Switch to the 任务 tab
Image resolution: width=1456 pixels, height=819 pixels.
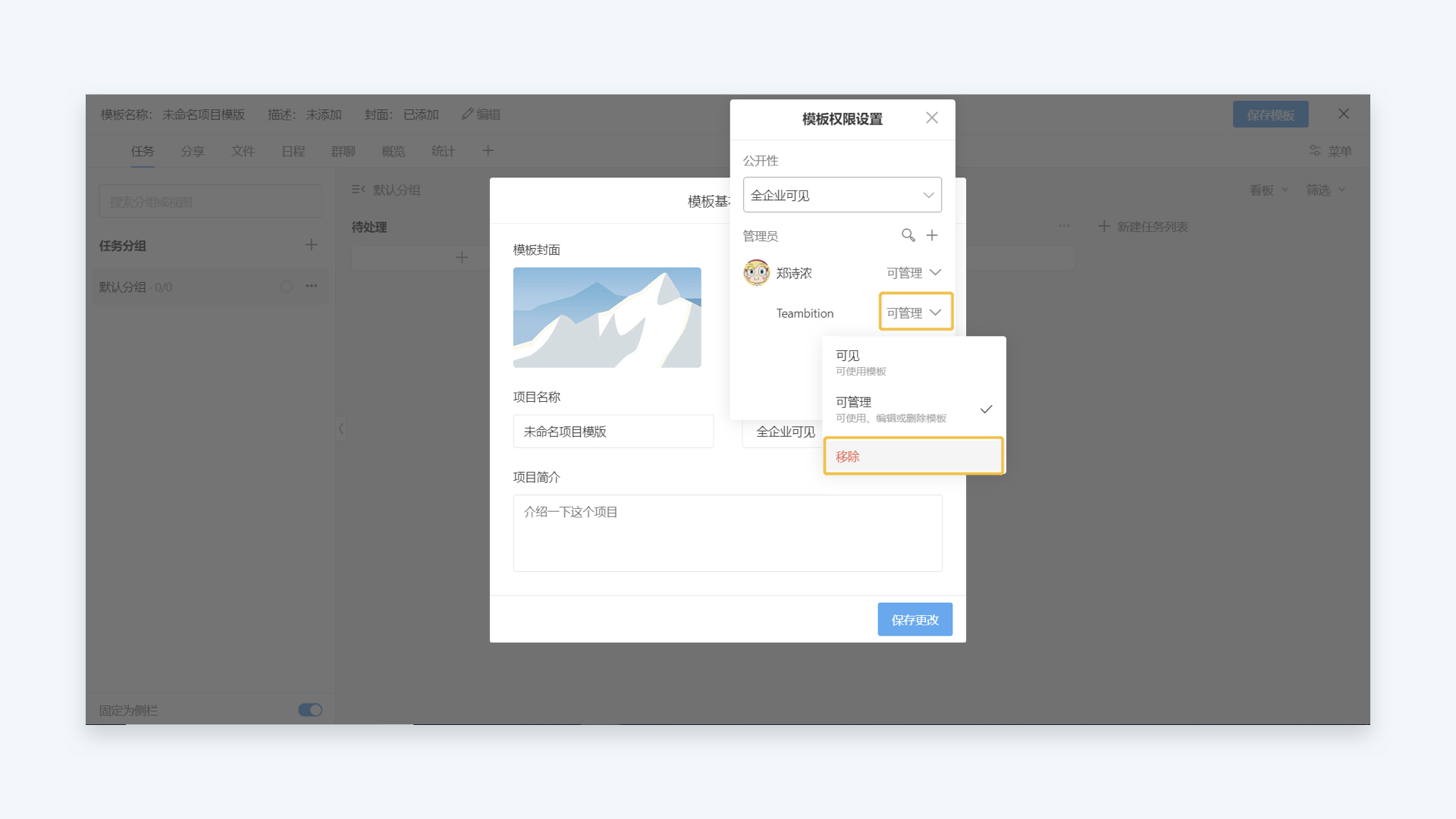coord(142,151)
